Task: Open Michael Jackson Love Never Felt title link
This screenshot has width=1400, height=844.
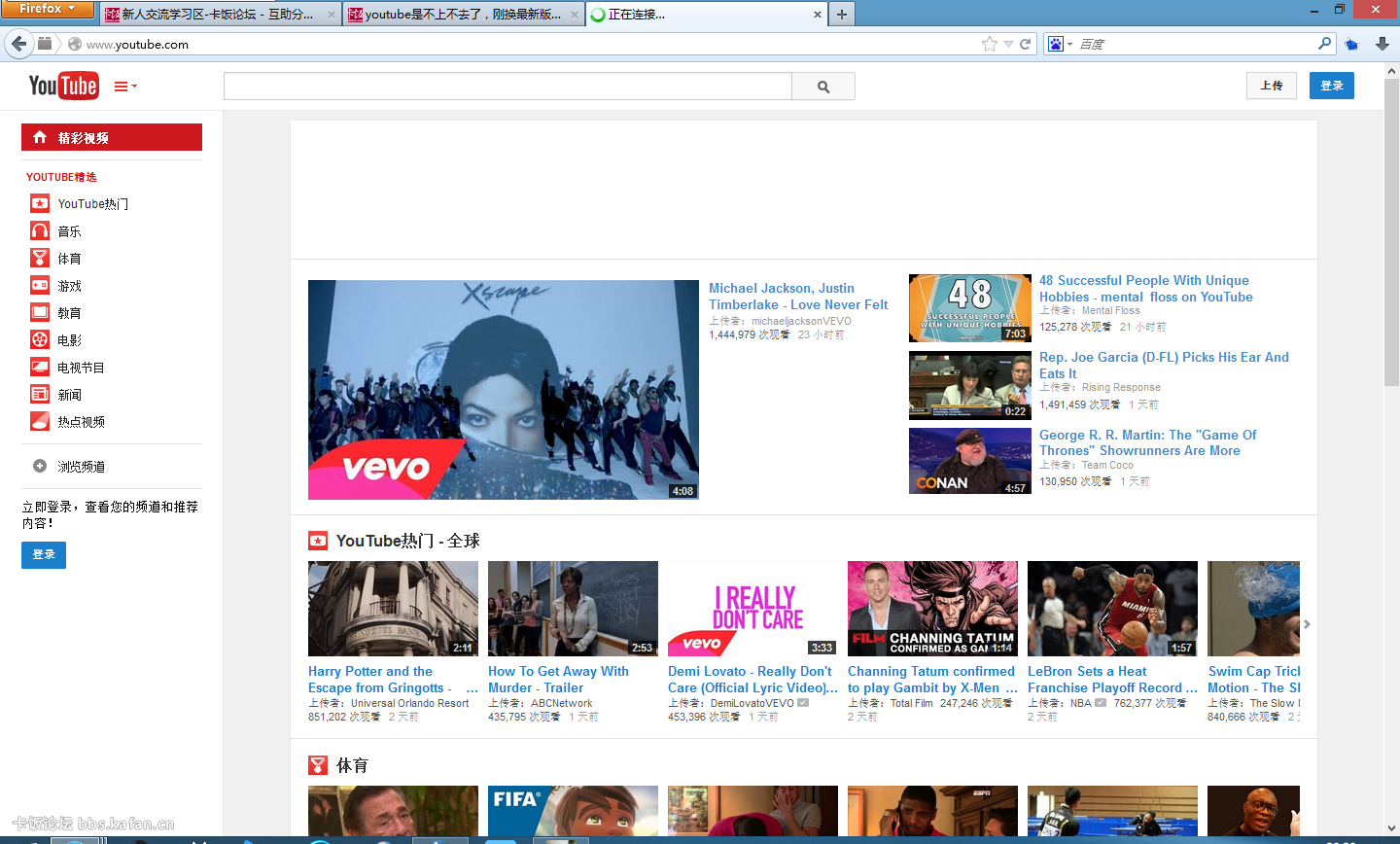Action: coord(798,297)
